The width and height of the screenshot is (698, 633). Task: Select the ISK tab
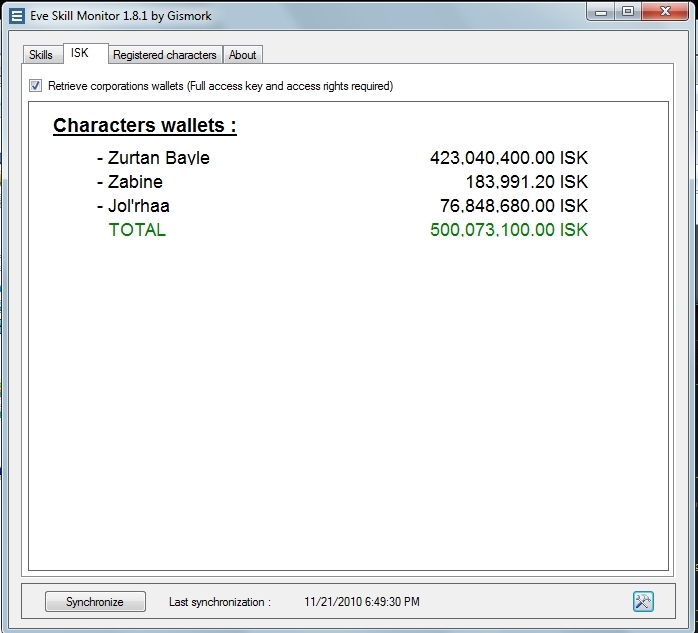pos(85,53)
